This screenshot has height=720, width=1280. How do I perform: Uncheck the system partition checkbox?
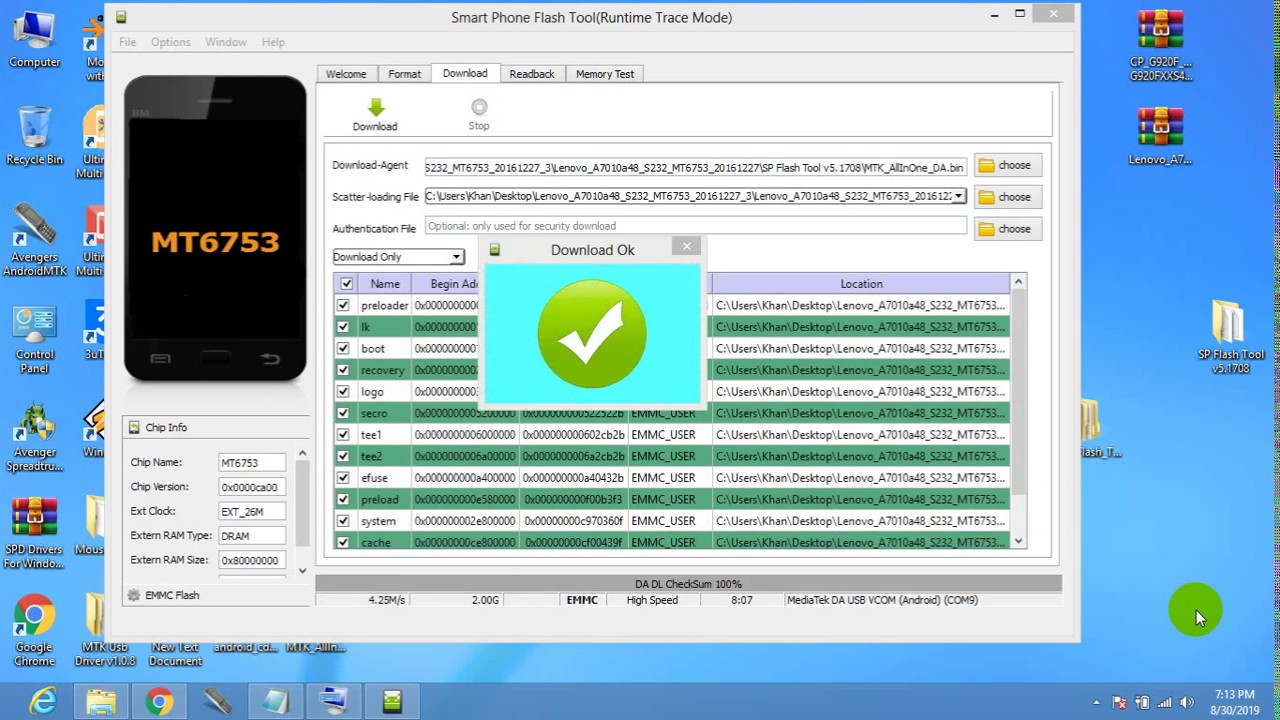pyautogui.click(x=344, y=521)
